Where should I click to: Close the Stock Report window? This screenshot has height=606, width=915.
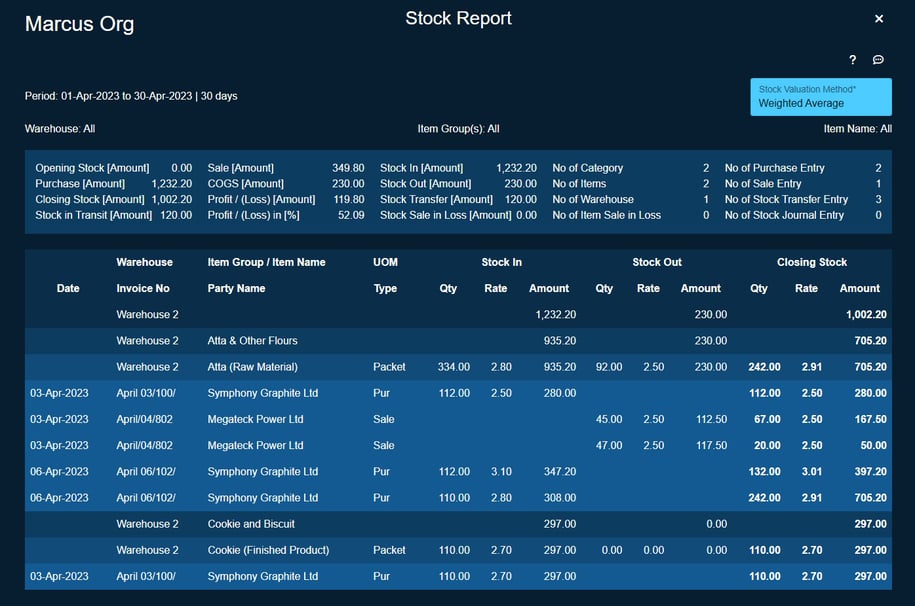(x=879, y=19)
